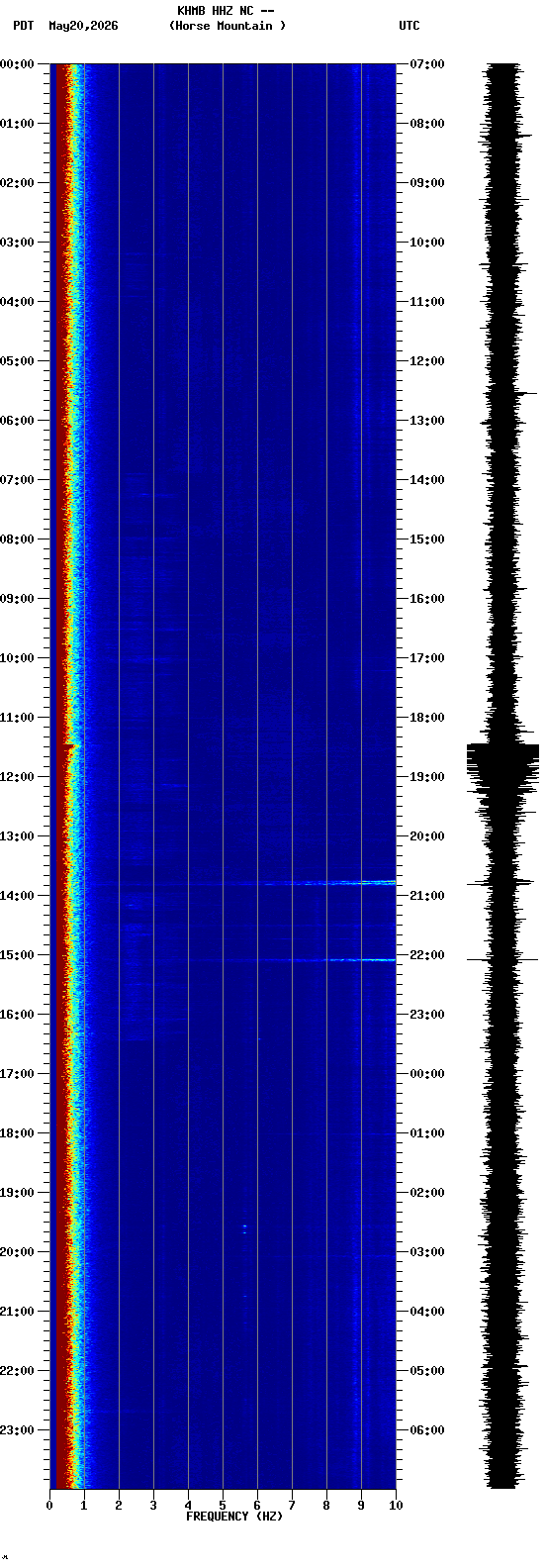Click frequency axis tick label 8

326,1506
